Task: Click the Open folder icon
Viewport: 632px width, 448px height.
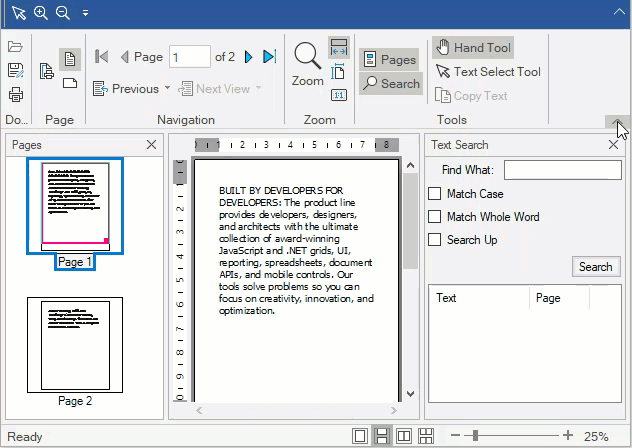Action: [x=15, y=47]
